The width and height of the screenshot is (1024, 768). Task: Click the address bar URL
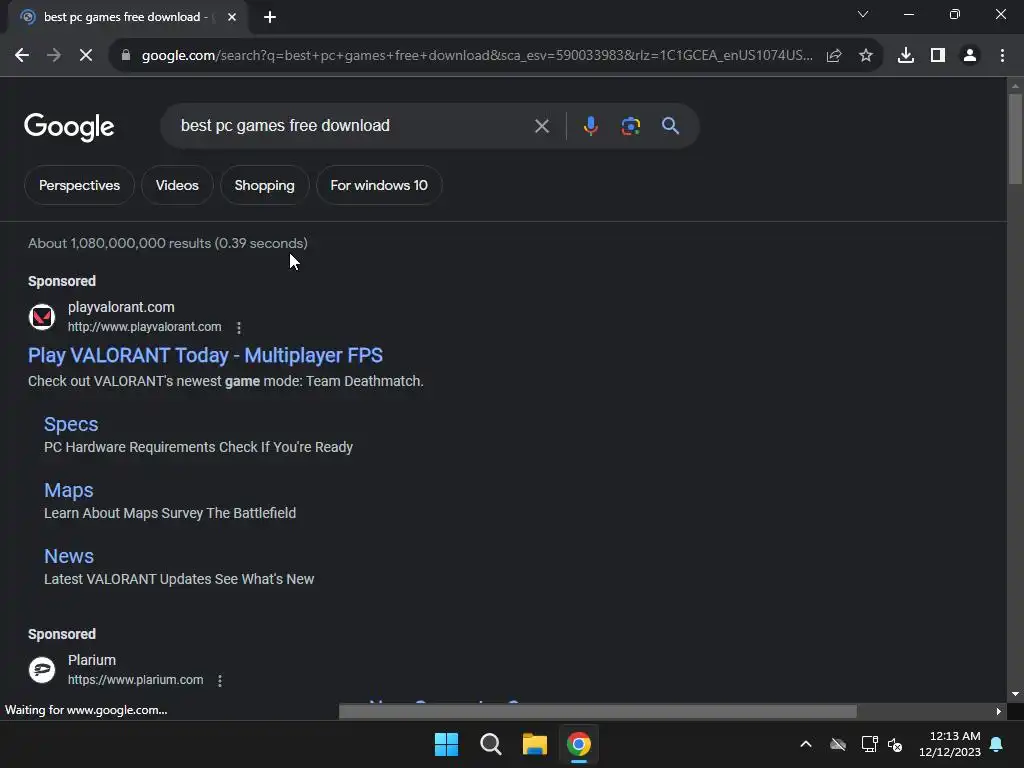click(x=477, y=56)
